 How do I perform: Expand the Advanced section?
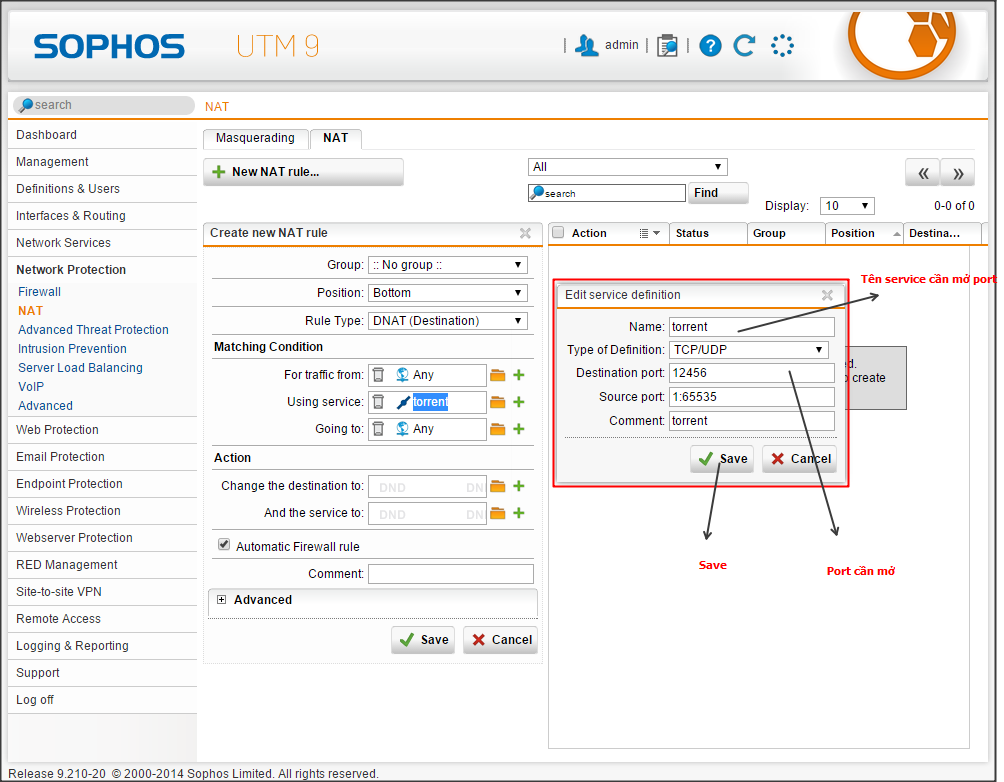point(222,600)
